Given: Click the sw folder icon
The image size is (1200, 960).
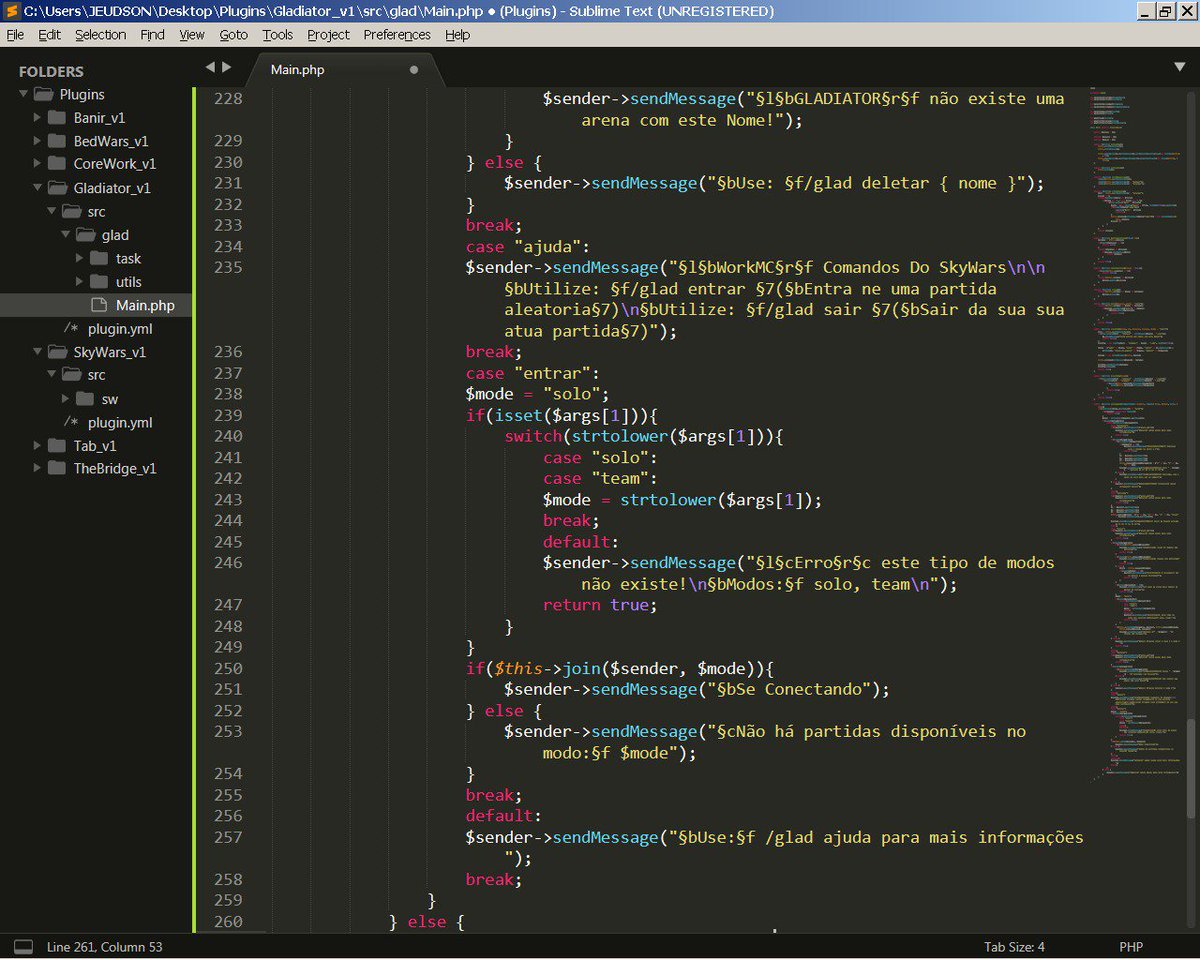Looking at the screenshot, I should pyautogui.click(x=85, y=399).
